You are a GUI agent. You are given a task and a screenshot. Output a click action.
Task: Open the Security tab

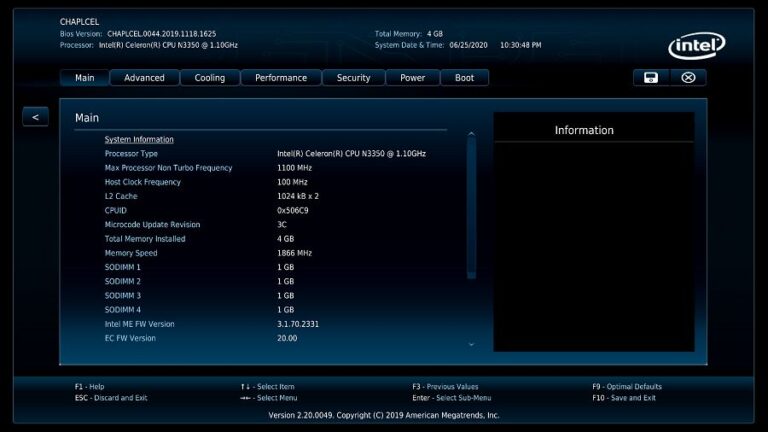pyautogui.click(x=354, y=78)
